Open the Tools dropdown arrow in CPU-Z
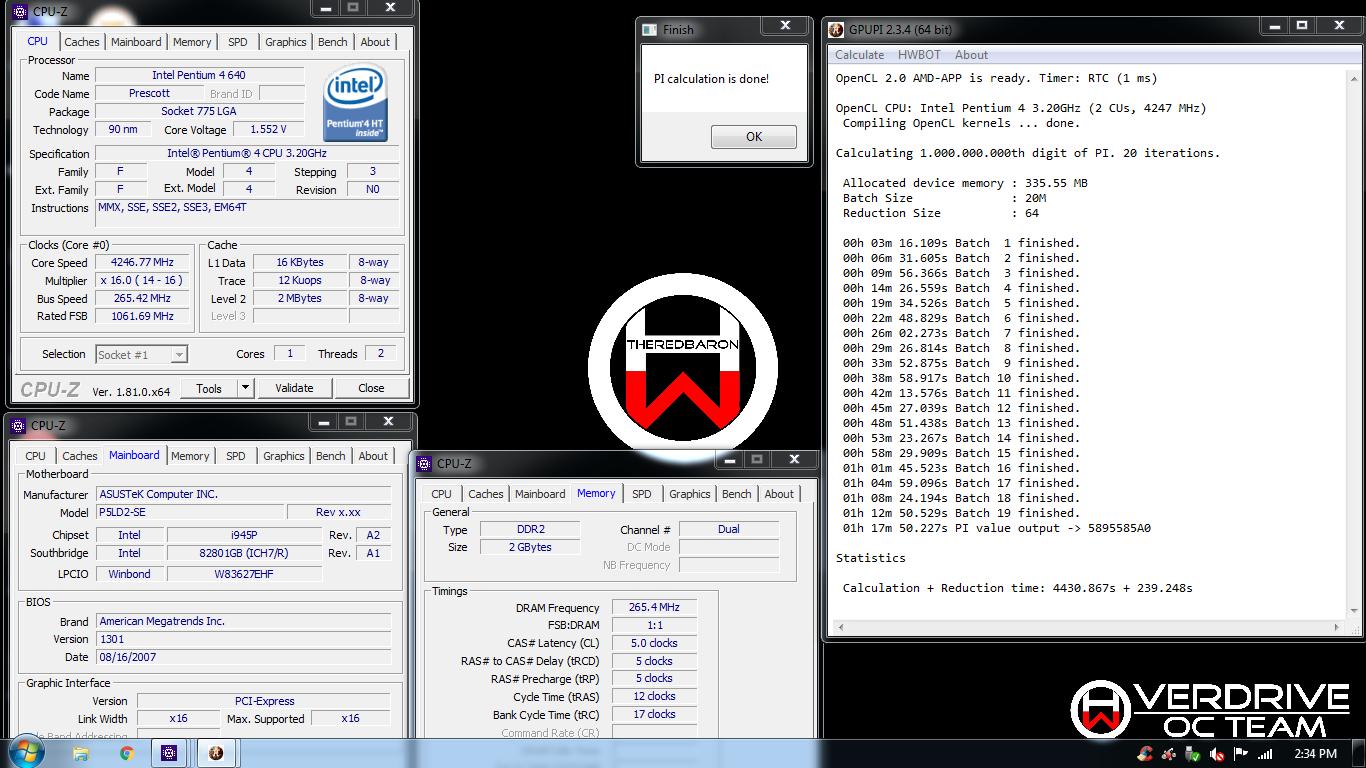Viewport: 1366px width, 768px height. click(x=245, y=388)
